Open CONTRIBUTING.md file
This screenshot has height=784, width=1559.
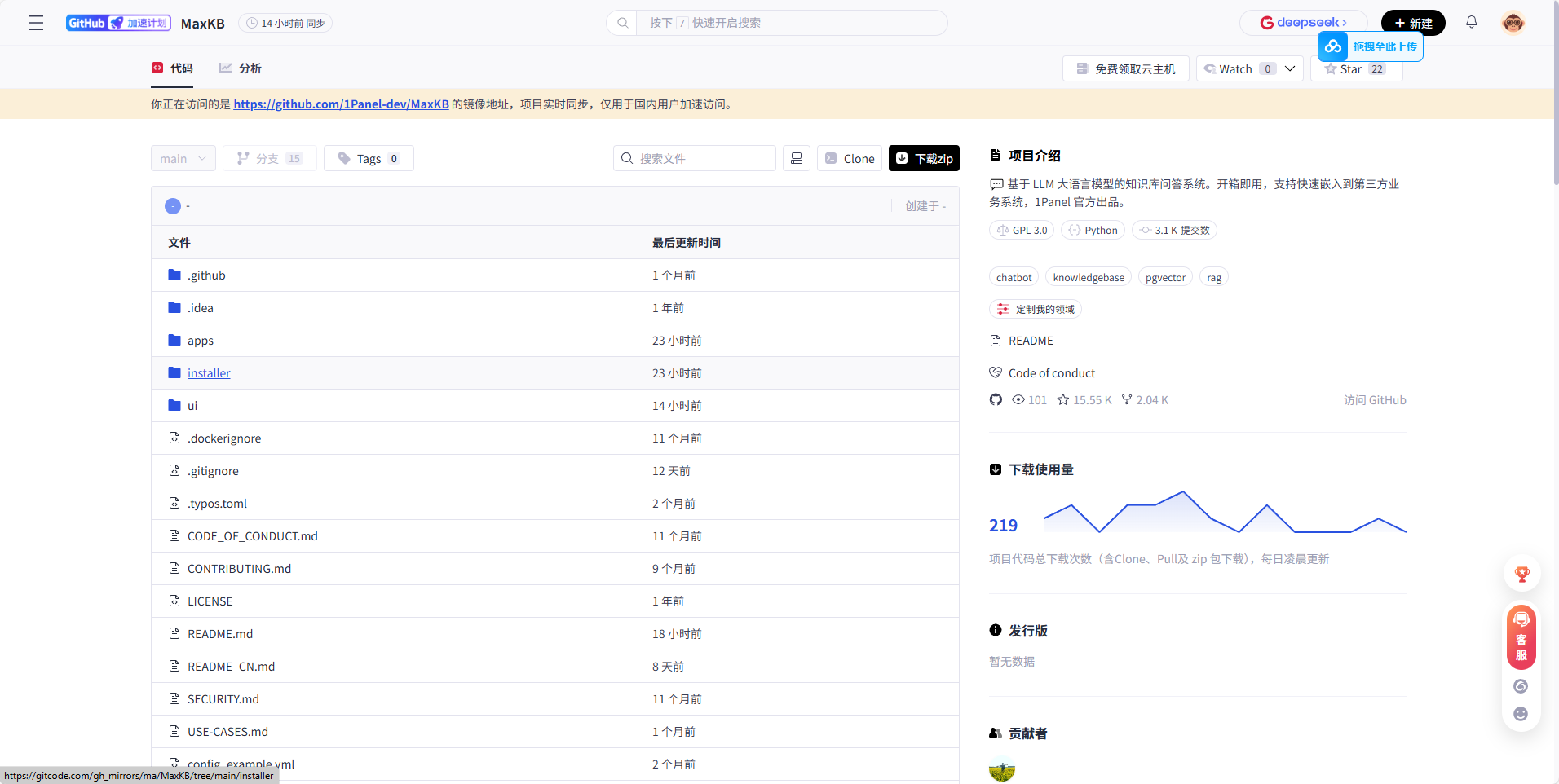click(x=239, y=569)
